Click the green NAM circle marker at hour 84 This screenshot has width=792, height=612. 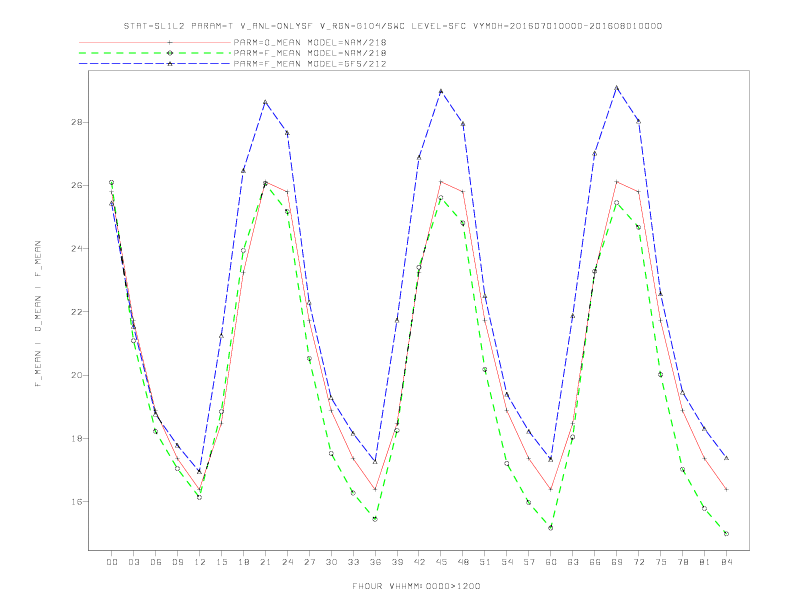click(726, 533)
